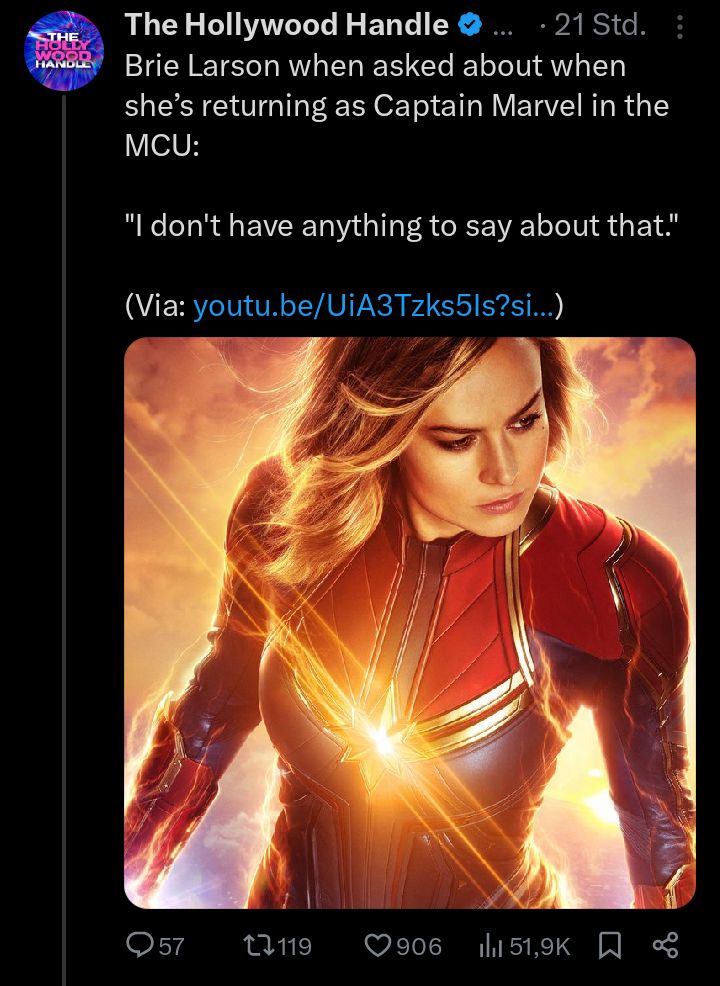Viewport: 720px width, 986px height.
Task: Click the tweet text about Brie Larson
Action: (x=397, y=106)
